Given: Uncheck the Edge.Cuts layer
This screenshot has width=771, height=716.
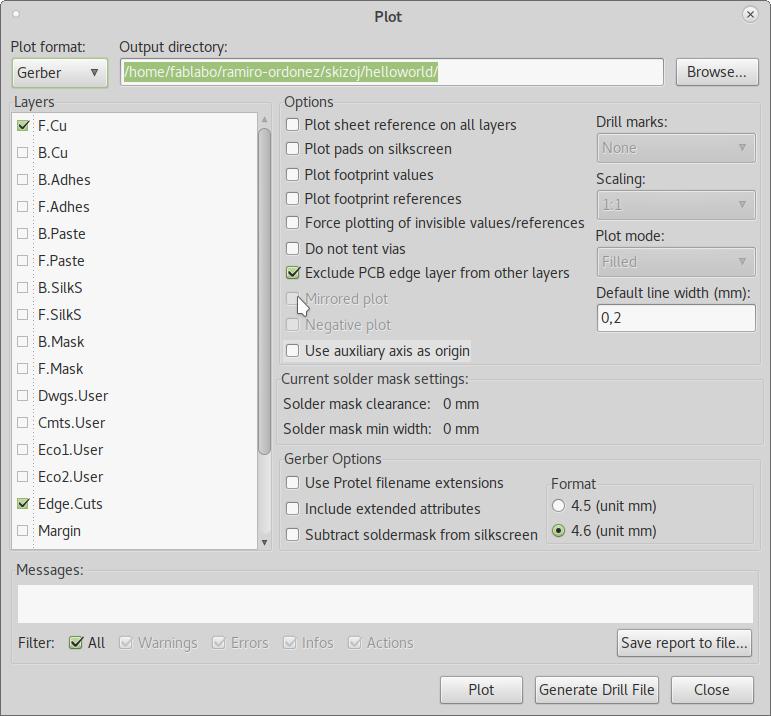Looking at the screenshot, I should pyautogui.click(x=23, y=504).
